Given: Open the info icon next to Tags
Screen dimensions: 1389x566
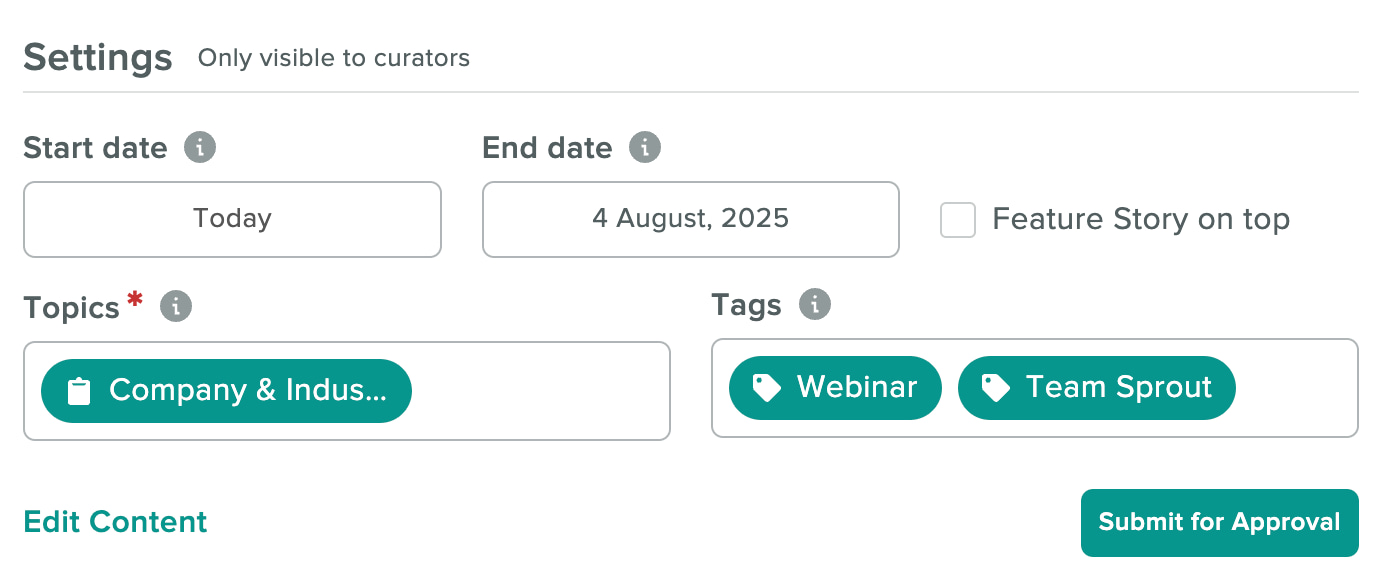Looking at the screenshot, I should 815,304.
